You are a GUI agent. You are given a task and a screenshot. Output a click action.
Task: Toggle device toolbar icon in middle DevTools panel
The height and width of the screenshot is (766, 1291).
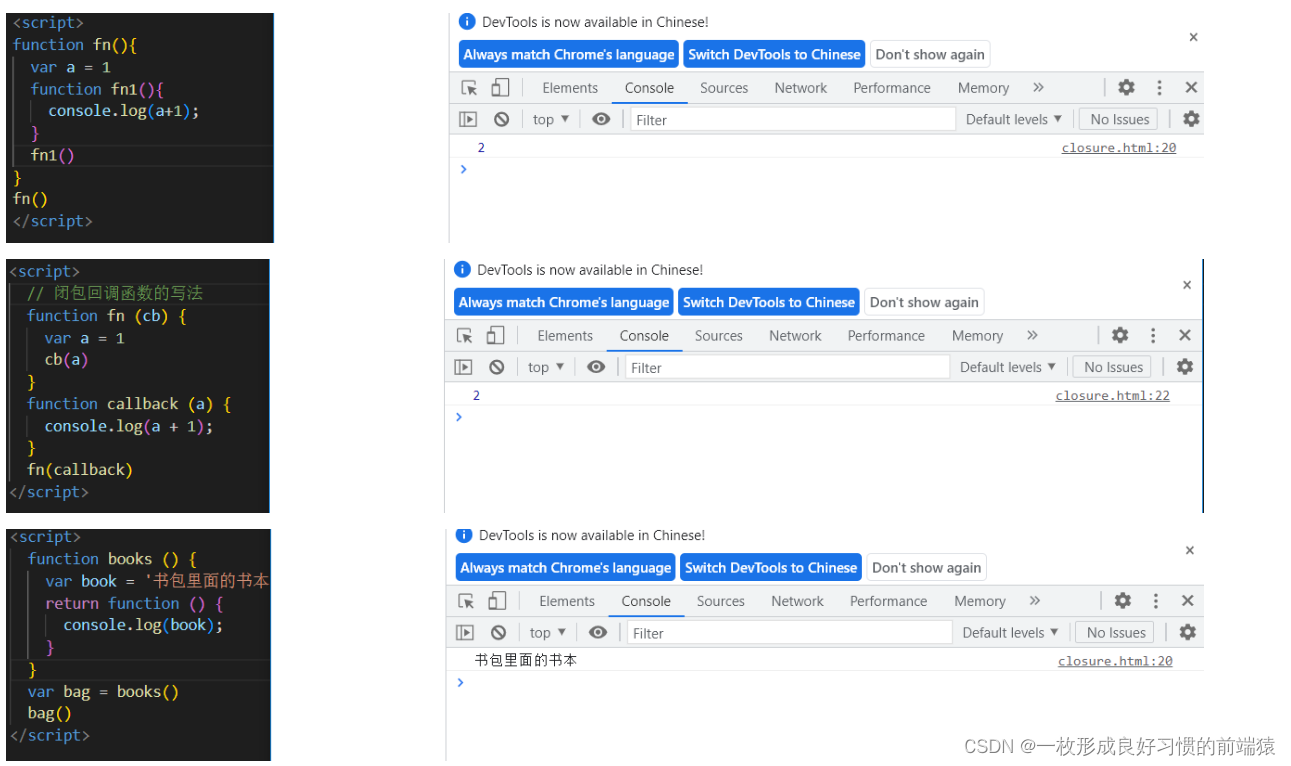click(x=495, y=336)
